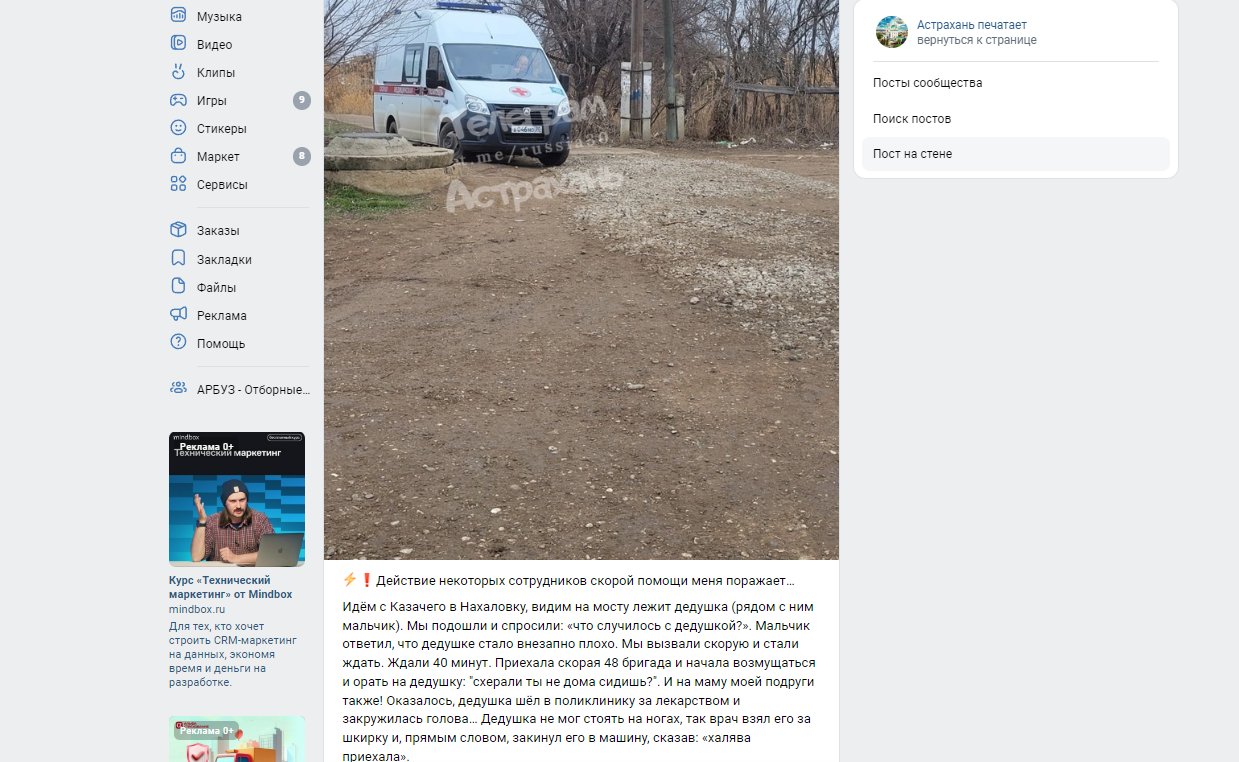Open the Игры gamepad icon
This screenshot has width=1239, height=762.
(x=178, y=100)
